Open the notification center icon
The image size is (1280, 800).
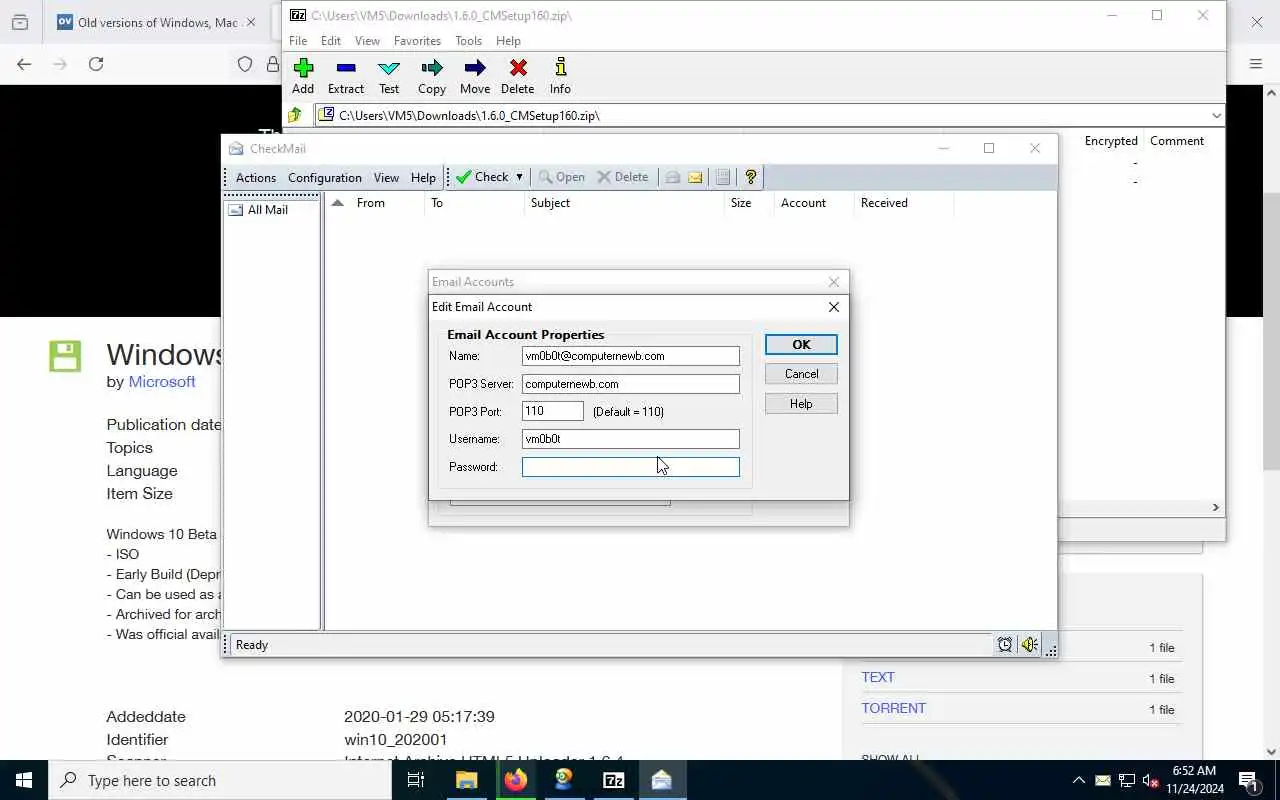[x=1248, y=780]
